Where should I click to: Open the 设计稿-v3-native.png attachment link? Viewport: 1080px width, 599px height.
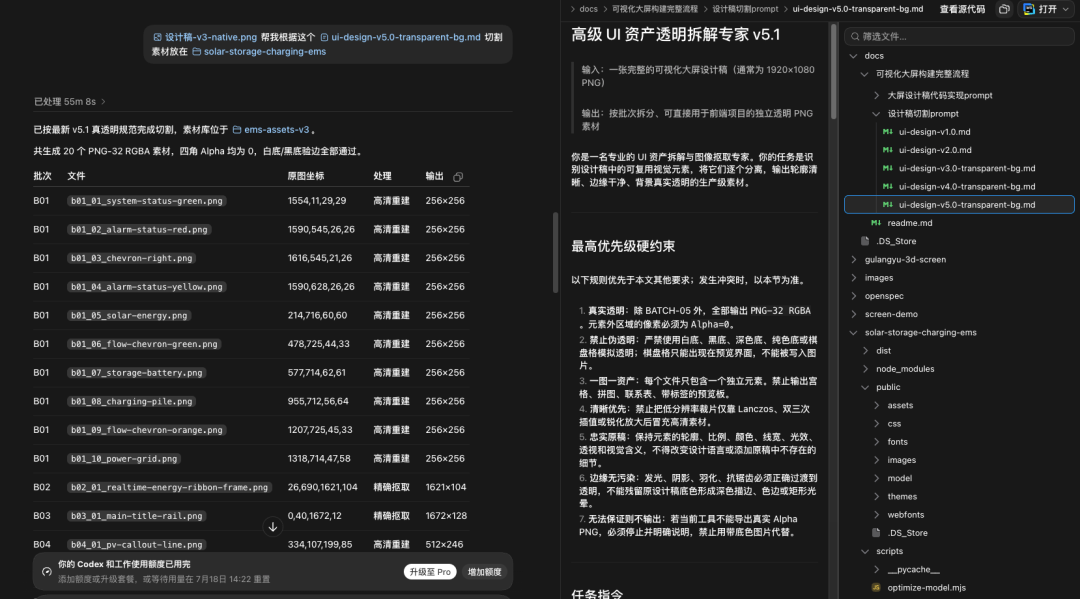click(205, 37)
